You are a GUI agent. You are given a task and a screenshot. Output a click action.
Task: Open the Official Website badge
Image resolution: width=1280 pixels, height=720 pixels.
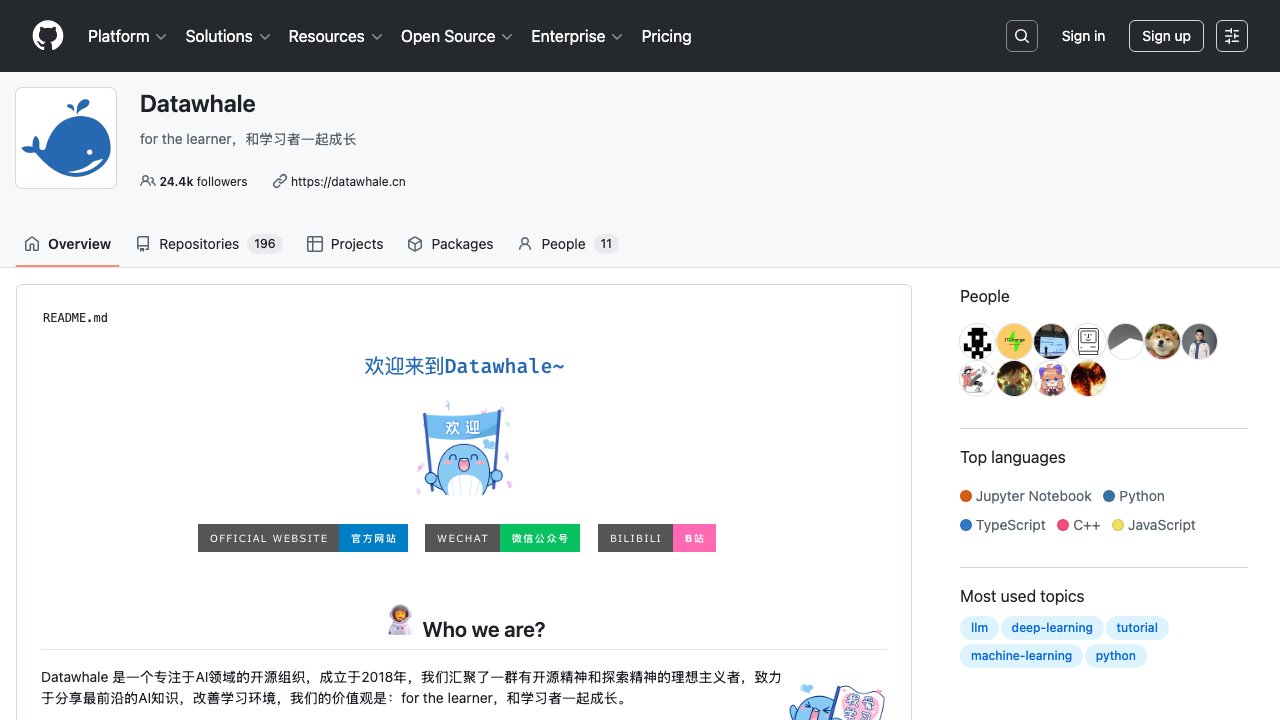point(302,538)
